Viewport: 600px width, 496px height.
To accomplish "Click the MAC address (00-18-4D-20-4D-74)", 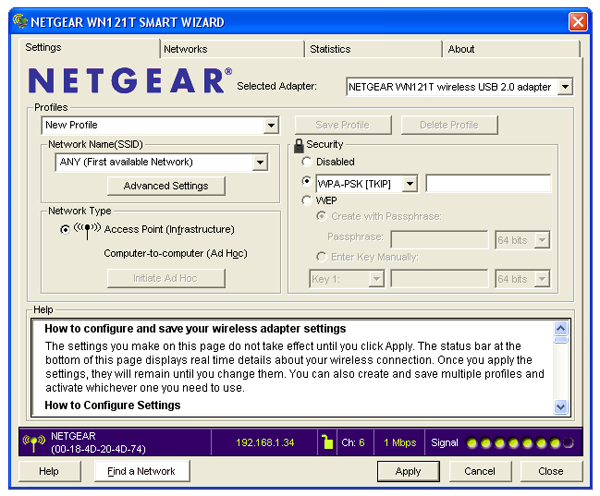I will 98,449.
